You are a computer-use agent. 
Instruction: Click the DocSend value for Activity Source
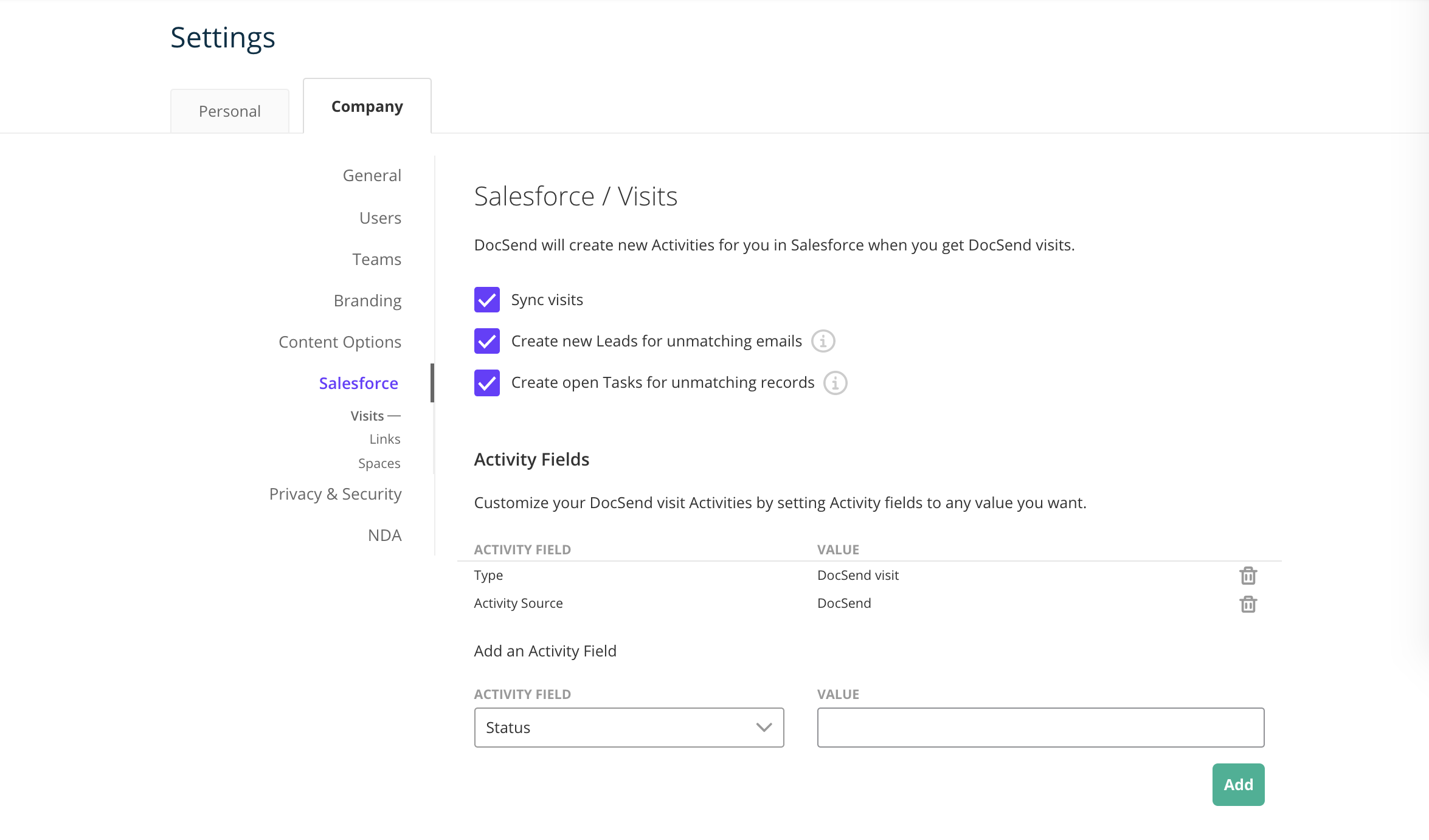[844, 603]
